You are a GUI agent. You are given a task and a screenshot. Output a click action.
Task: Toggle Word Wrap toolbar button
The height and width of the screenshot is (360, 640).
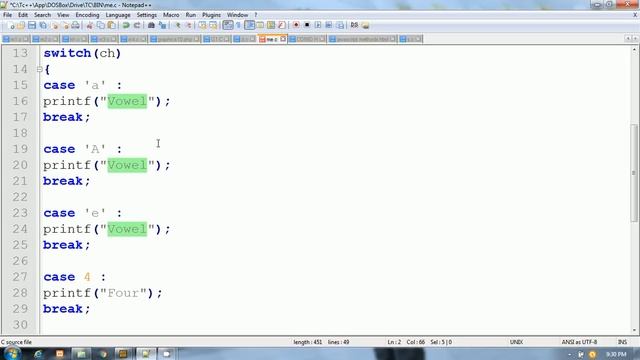(x=228, y=25)
